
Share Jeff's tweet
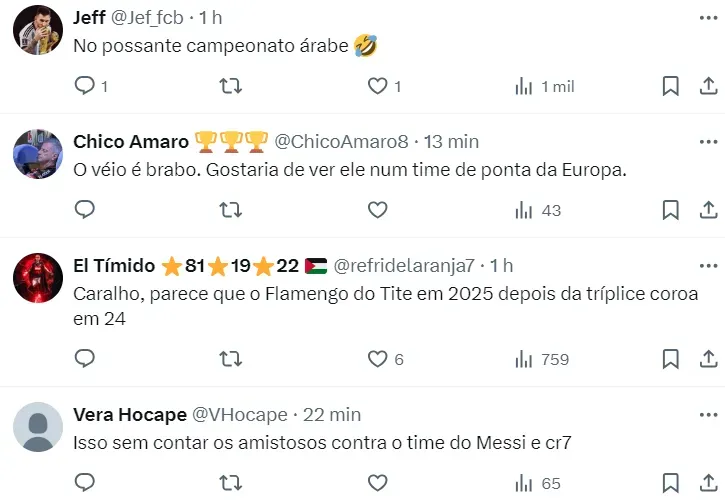coord(705,87)
